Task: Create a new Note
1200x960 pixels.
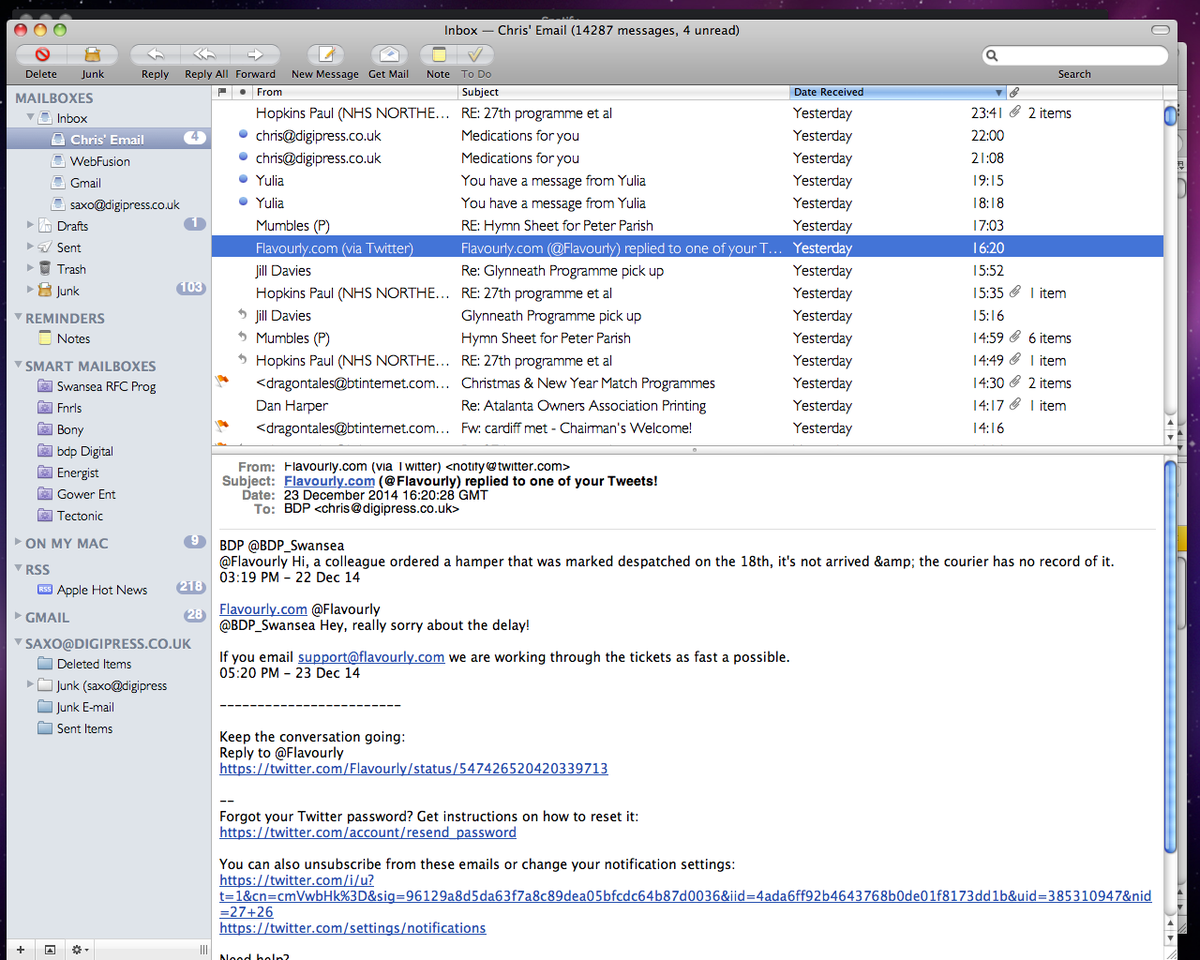Action: pyautogui.click(x=438, y=55)
